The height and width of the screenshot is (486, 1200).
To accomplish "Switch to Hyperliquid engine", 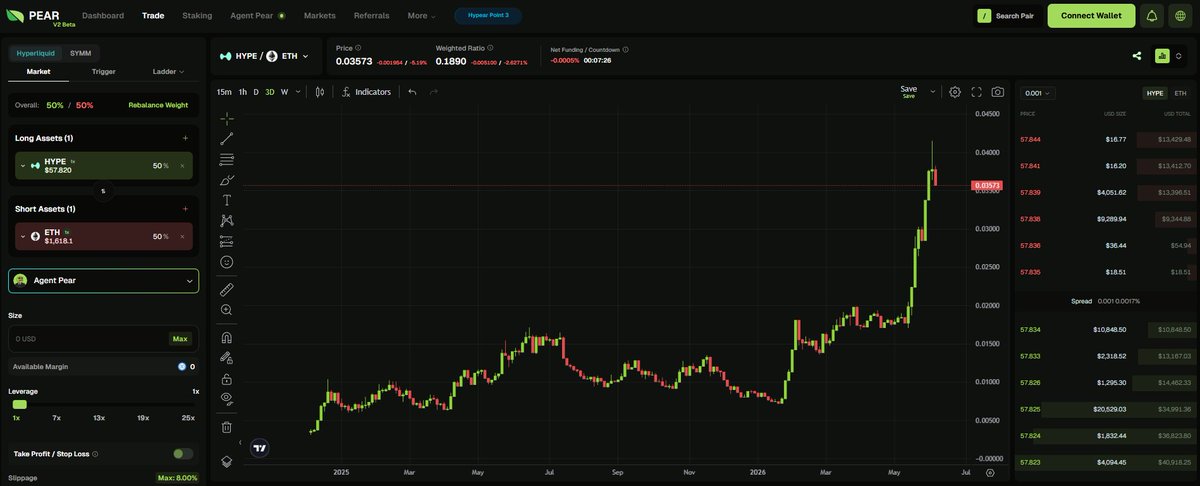I will [x=36, y=53].
